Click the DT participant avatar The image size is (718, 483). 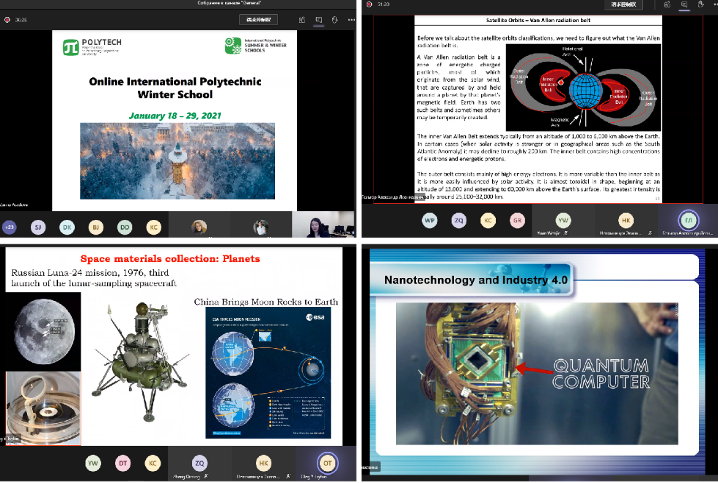click(x=123, y=463)
